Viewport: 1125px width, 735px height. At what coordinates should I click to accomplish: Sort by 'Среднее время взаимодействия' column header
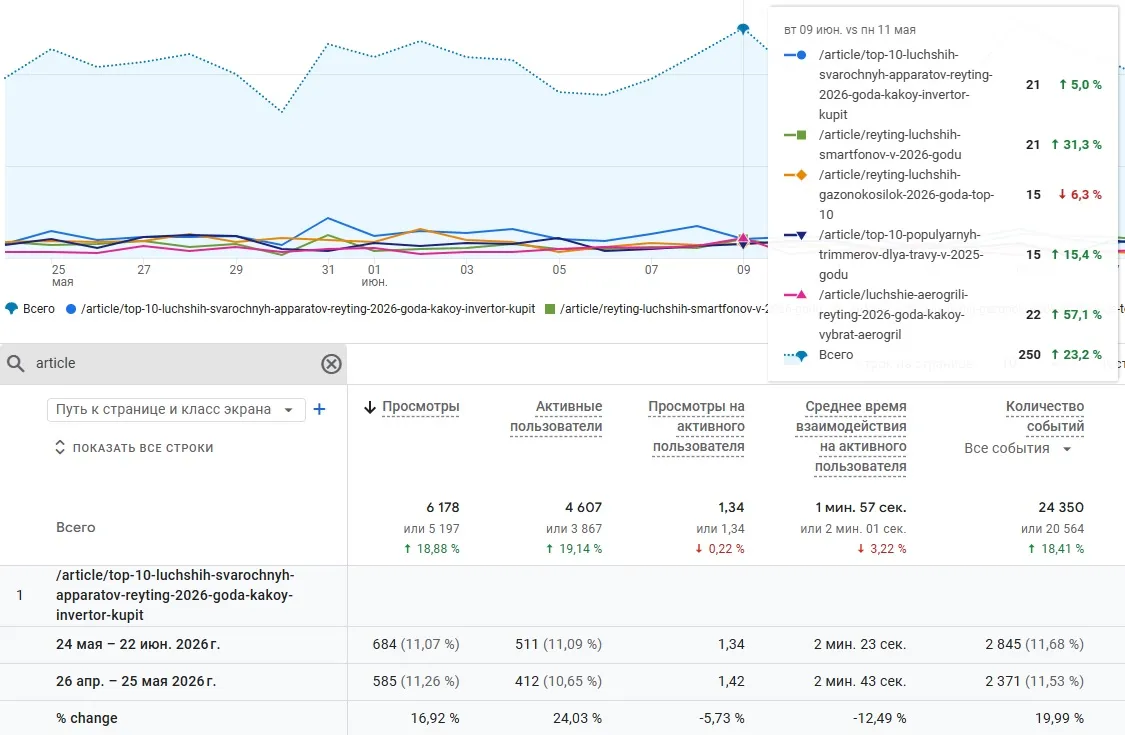pos(851,436)
